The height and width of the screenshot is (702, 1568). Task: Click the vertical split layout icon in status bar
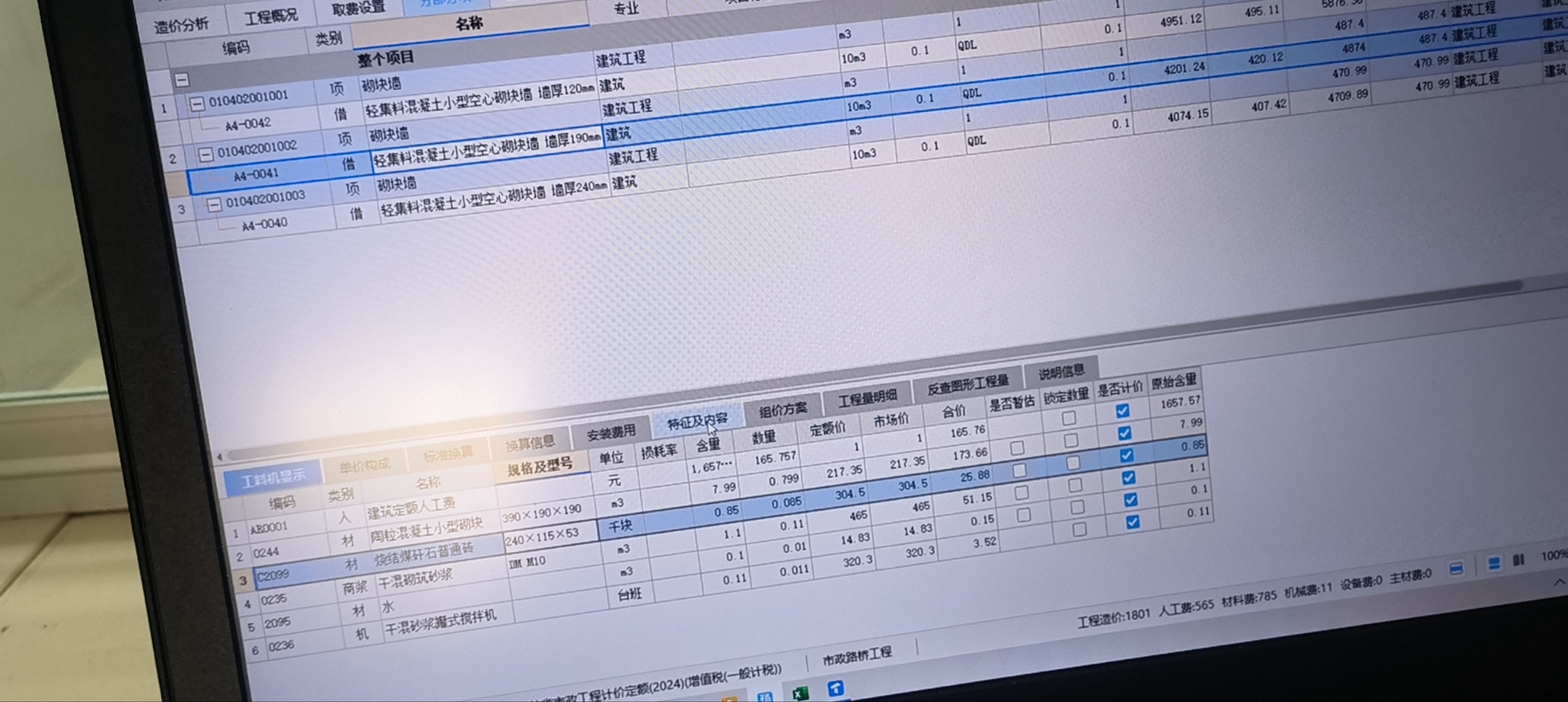(1518, 561)
